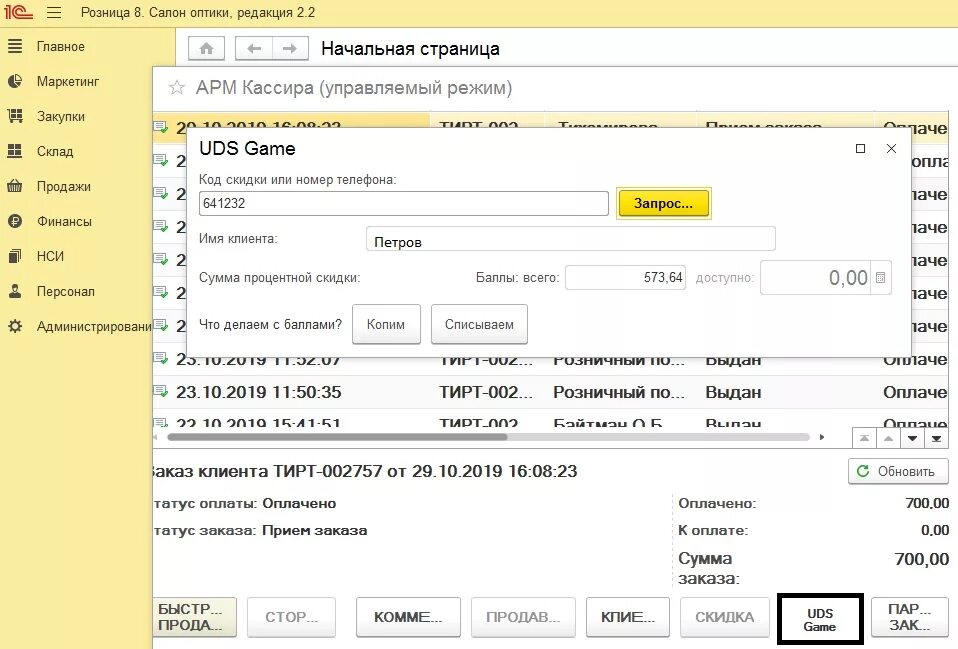The width and height of the screenshot is (958, 649).
Task: Open the Главное section
Action: click(60, 46)
